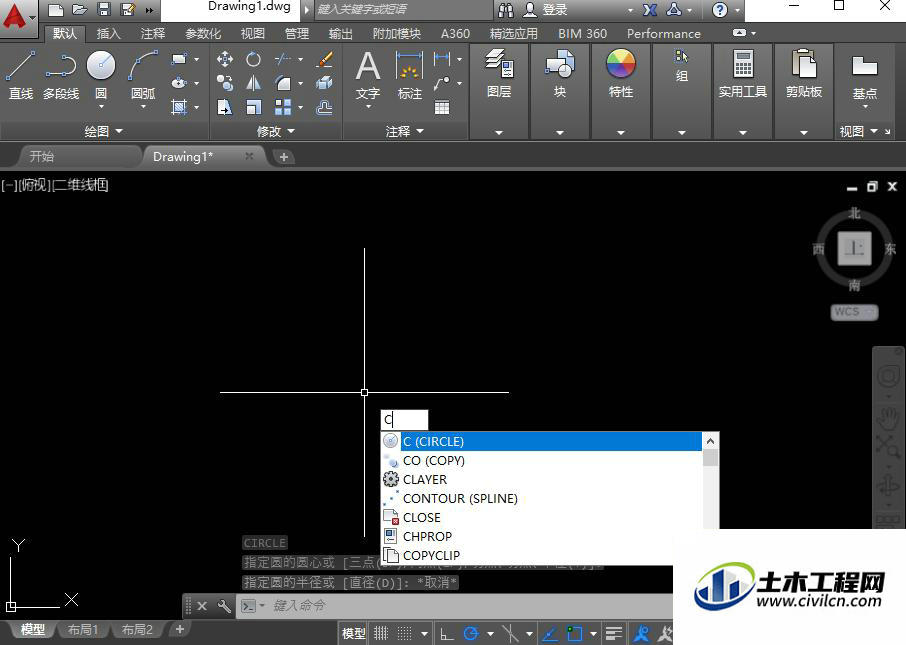Image resolution: width=906 pixels, height=645 pixels.
Task: Toggle the grid display in status bar
Action: 381,633
